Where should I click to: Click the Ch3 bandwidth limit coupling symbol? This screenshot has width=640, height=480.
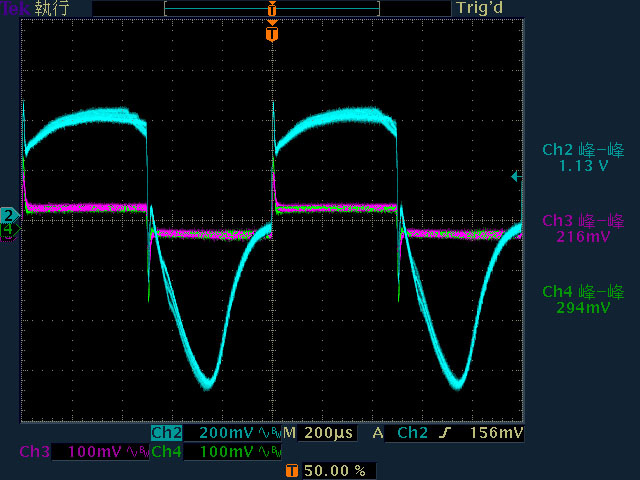pyautogui.click(x=138, y=452)
